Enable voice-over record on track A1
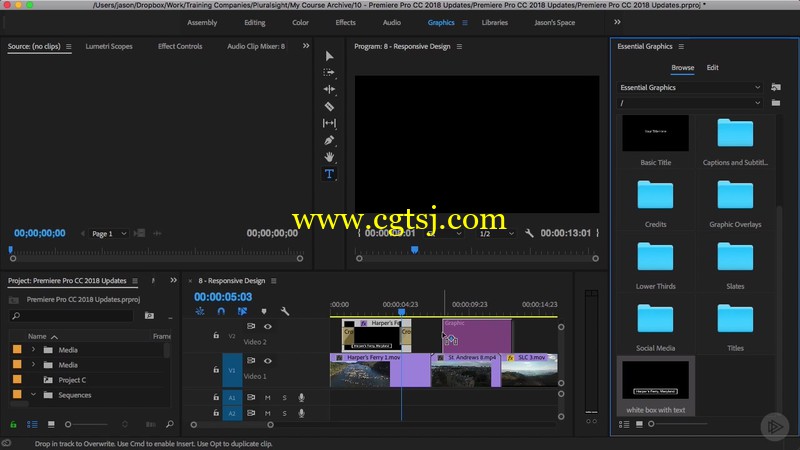 [302, 397]
